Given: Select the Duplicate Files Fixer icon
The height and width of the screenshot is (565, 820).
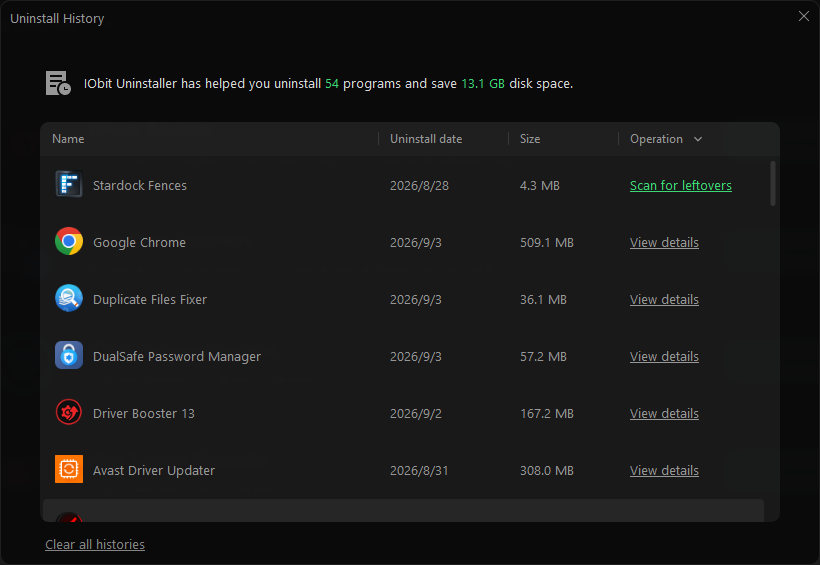Looking at the screenshot, I should pyautogui.click(x=69, y=298).
